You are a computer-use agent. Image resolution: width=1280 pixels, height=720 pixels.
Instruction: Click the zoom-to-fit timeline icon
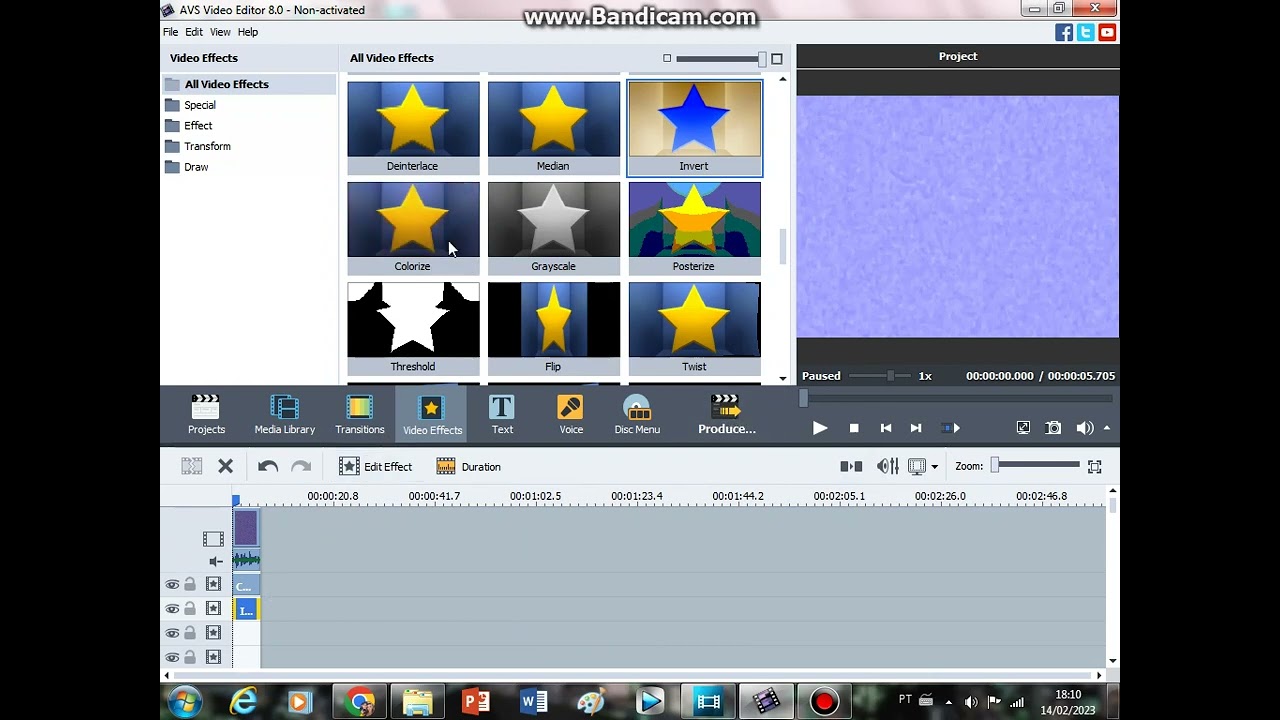1094,466
